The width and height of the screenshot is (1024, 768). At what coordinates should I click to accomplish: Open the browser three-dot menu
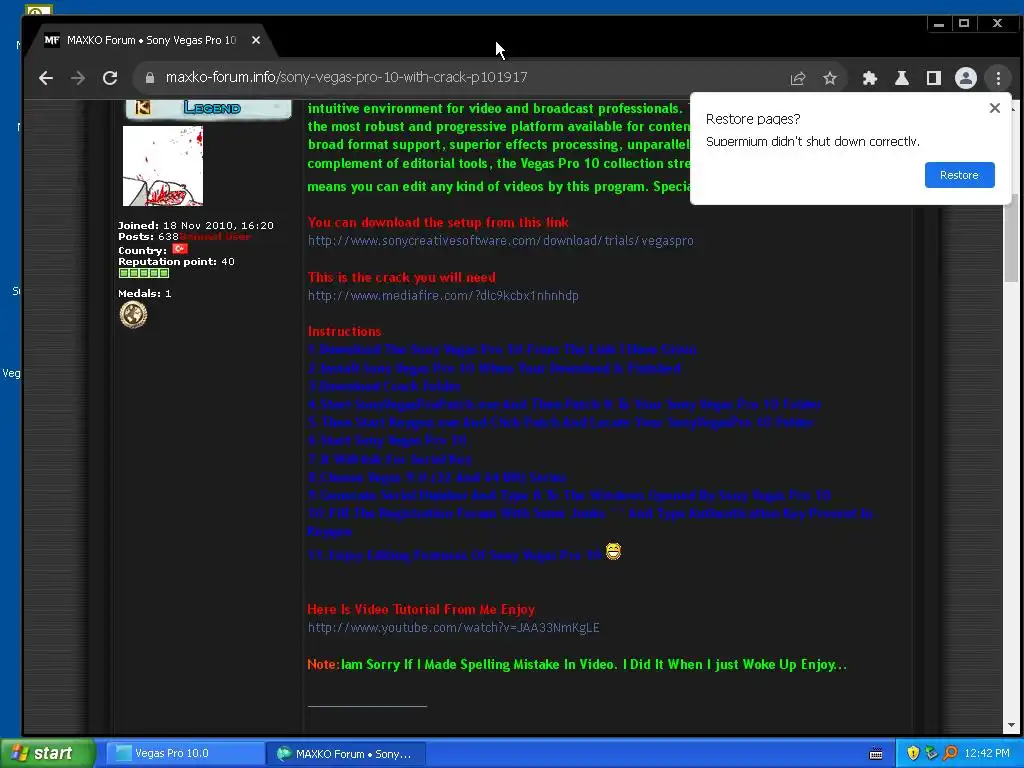(x=998, y=78)
